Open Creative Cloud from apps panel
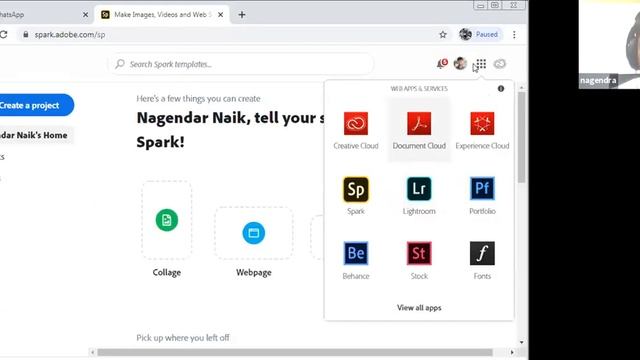The height and width of the screenshot is (360, 640). click(356, 130)
